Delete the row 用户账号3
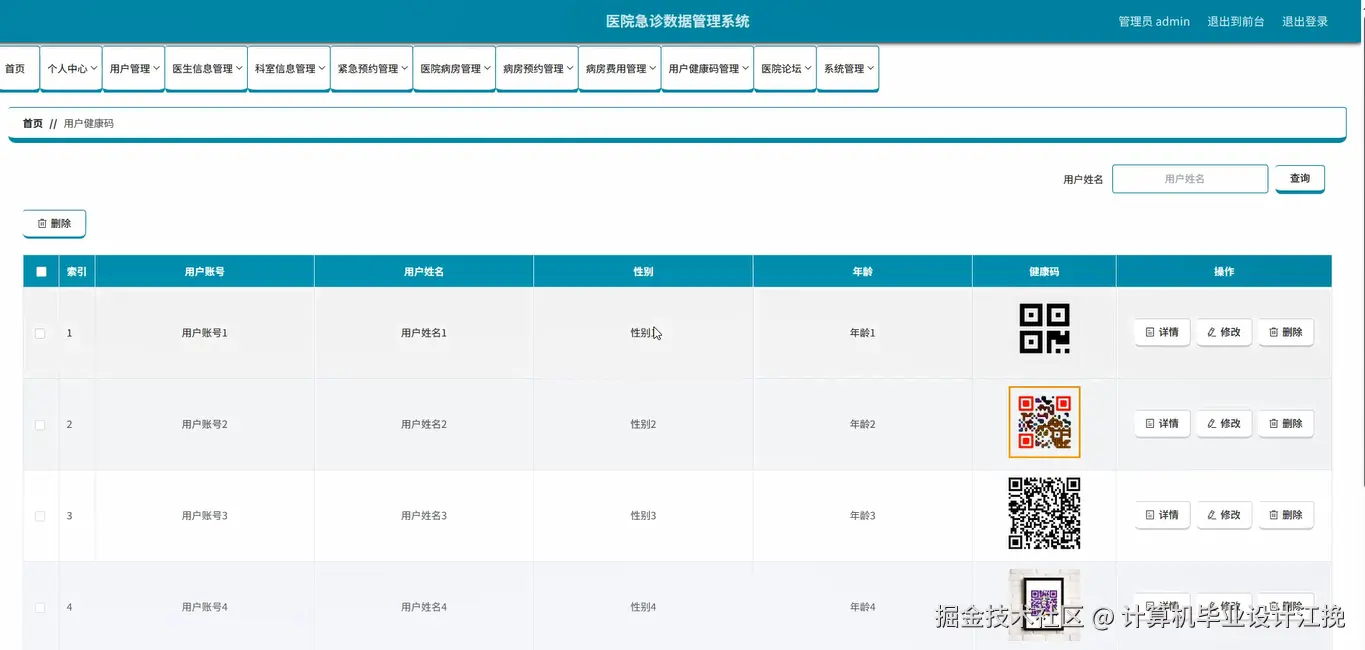The image size is (1365, 650). point(1285,515)
